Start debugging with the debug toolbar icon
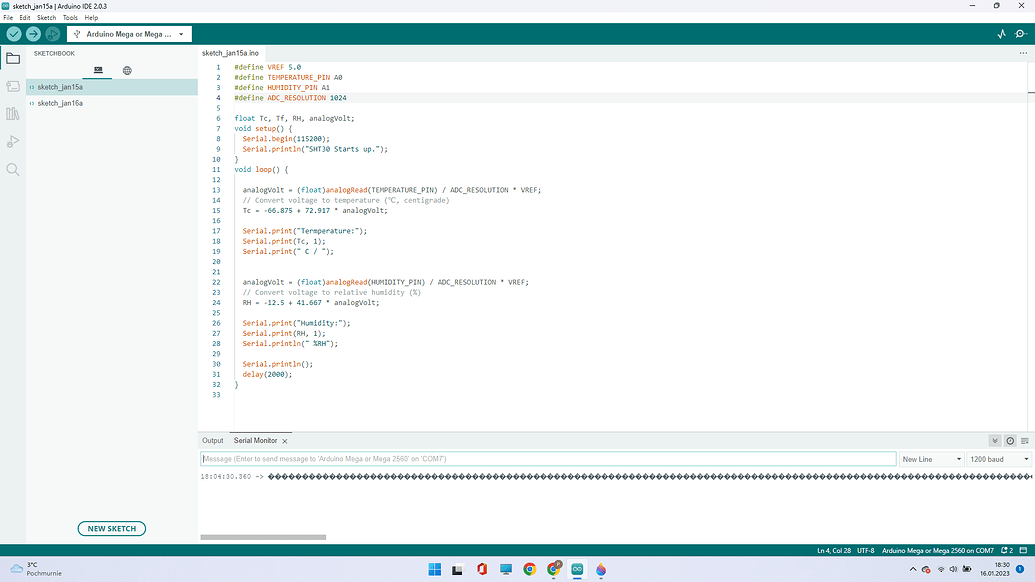Viewport: 1035px width, 582px height. tap(55, 33)
